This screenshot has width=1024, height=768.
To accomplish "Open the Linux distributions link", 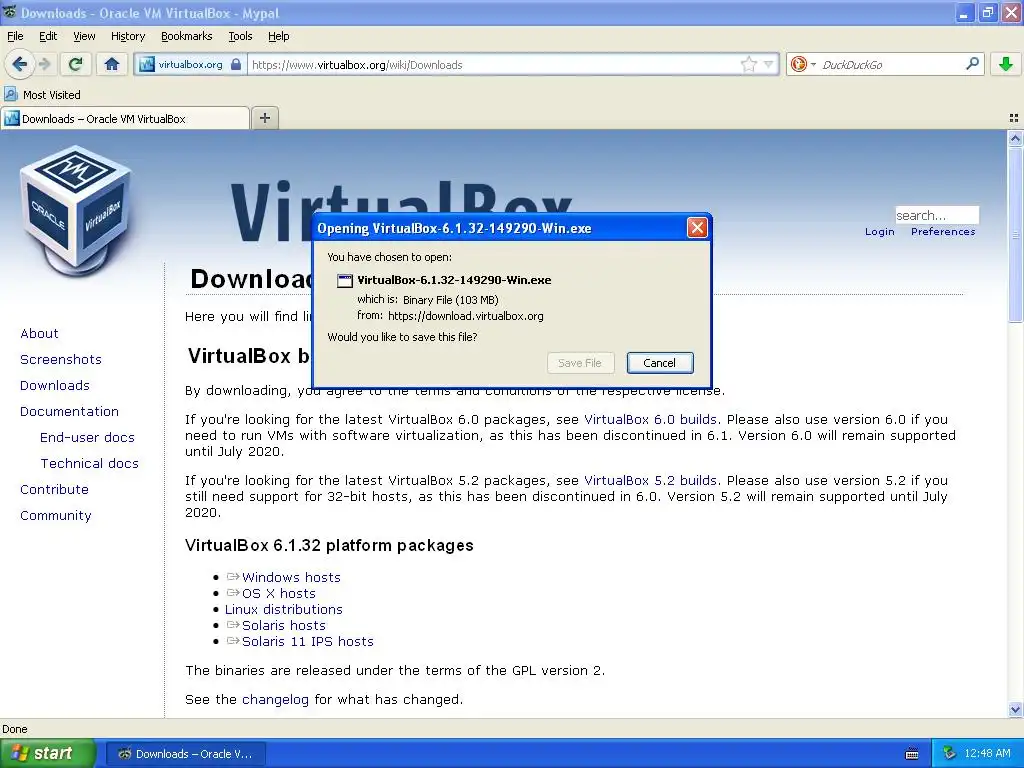I will [x=283, y=609].
